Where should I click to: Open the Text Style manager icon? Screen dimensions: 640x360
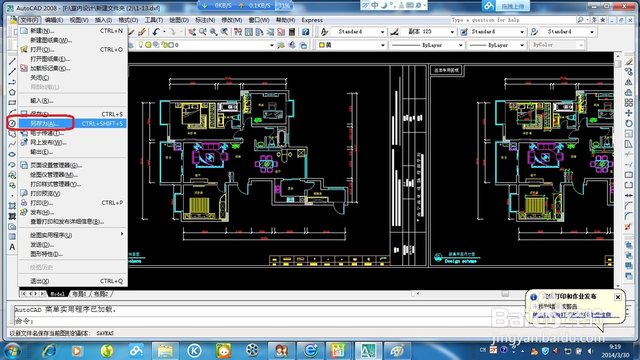pyautogui.click(x=324, y=32)
